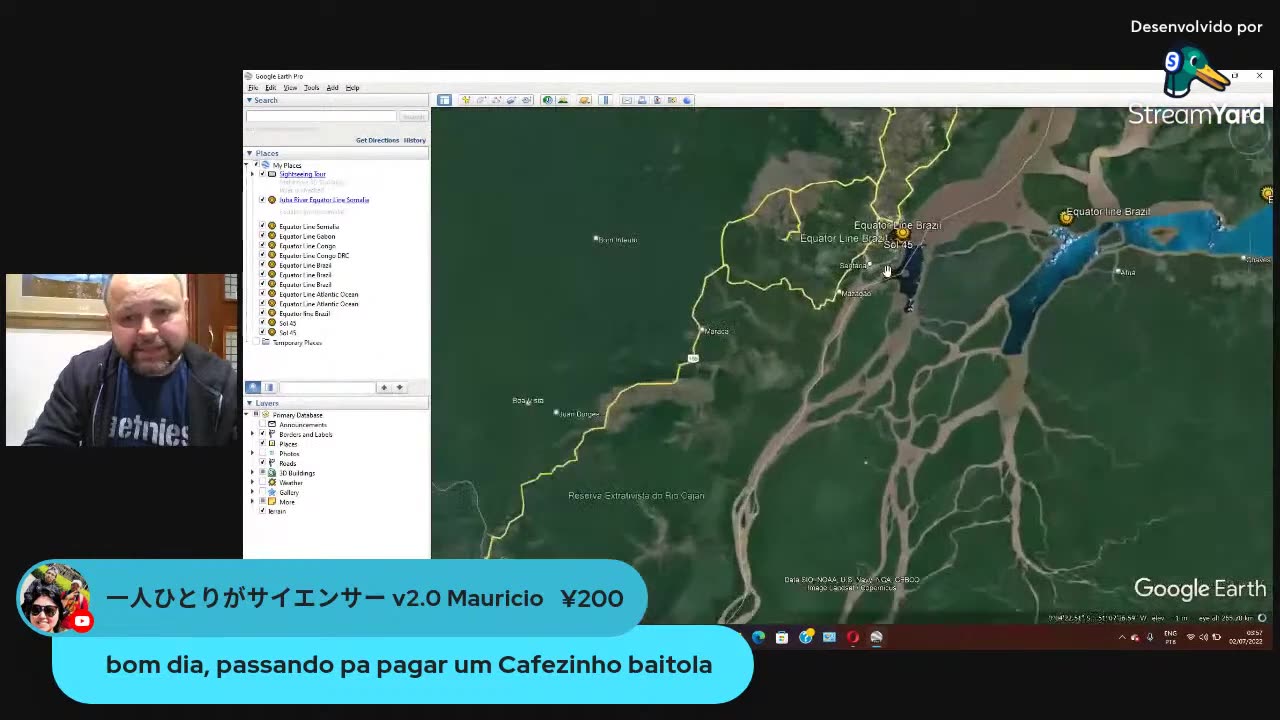Click the top Search input field
The height and width of the screenshot is (720, 1280).
[x=321, y=116]
